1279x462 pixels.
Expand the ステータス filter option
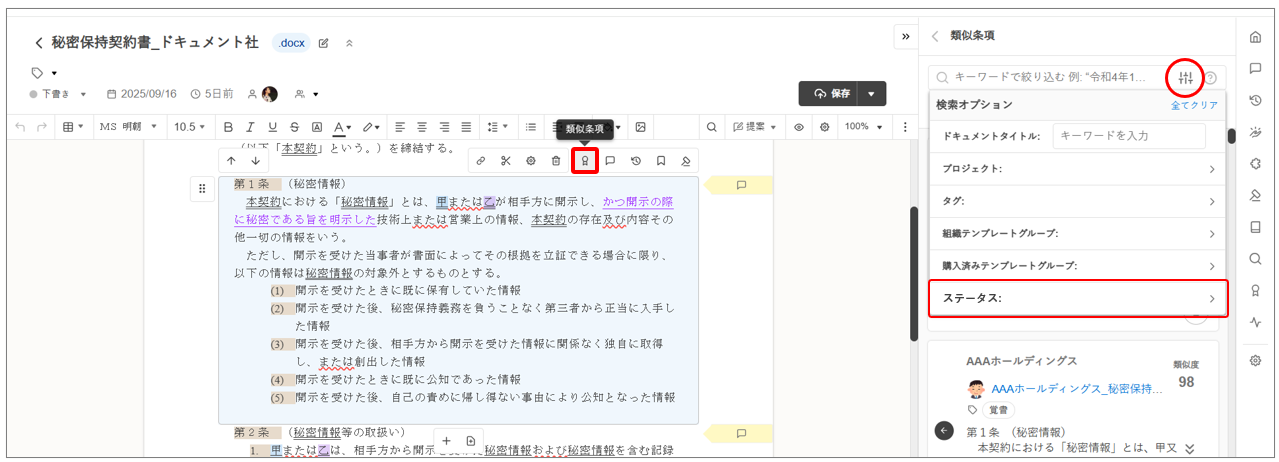(x=1078, y=298)
